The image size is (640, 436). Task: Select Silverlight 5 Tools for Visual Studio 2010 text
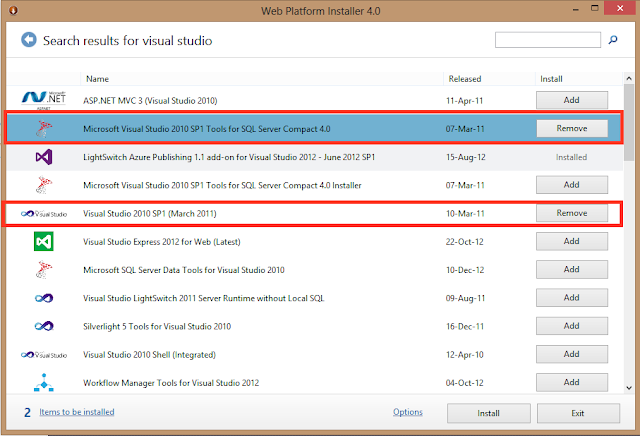pyautogui.click(x=157, y=327)
